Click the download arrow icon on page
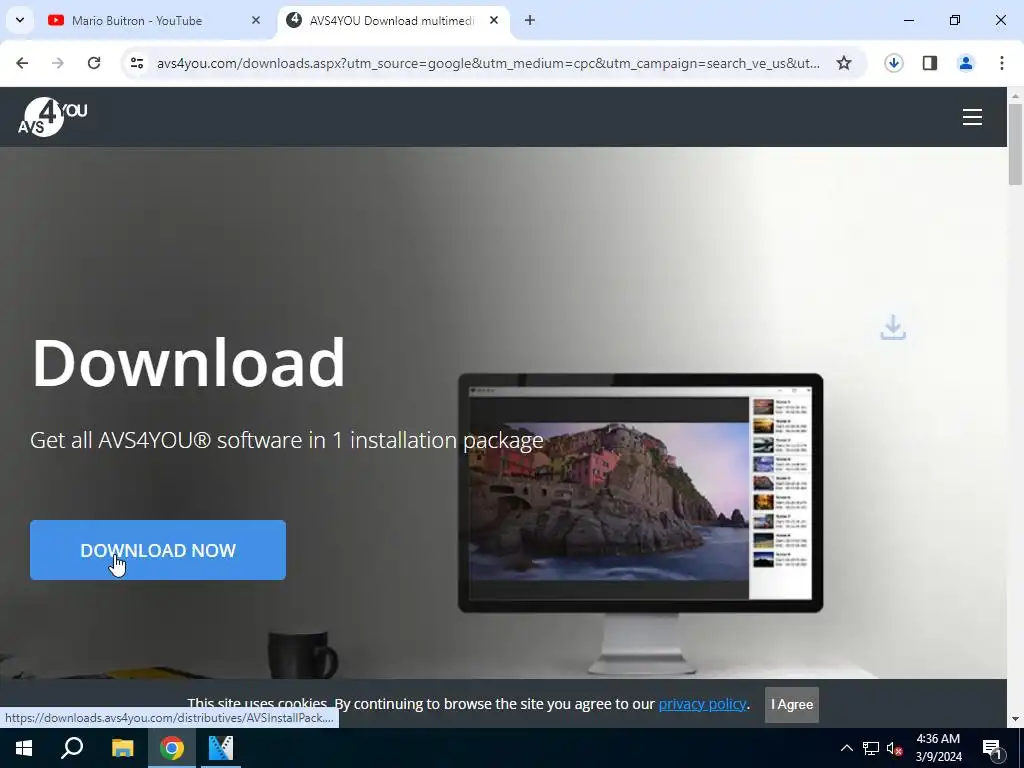1024x768 pixels. point(893,327)
